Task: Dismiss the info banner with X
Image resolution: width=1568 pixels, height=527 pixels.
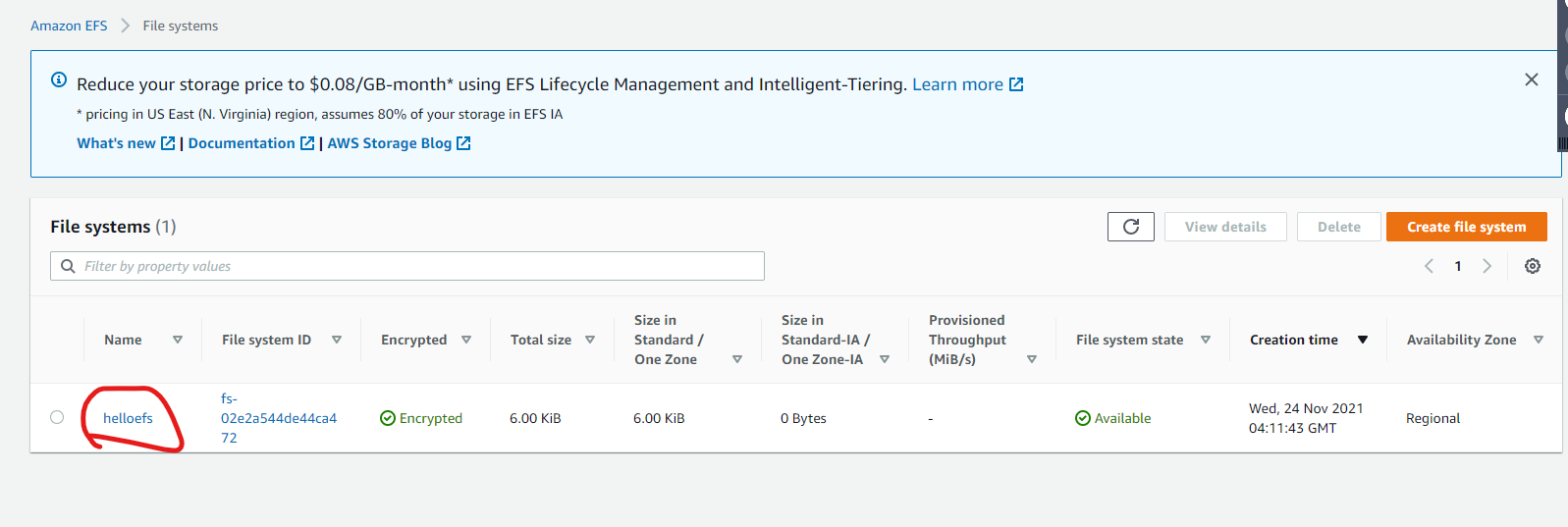Action: 1532,79
